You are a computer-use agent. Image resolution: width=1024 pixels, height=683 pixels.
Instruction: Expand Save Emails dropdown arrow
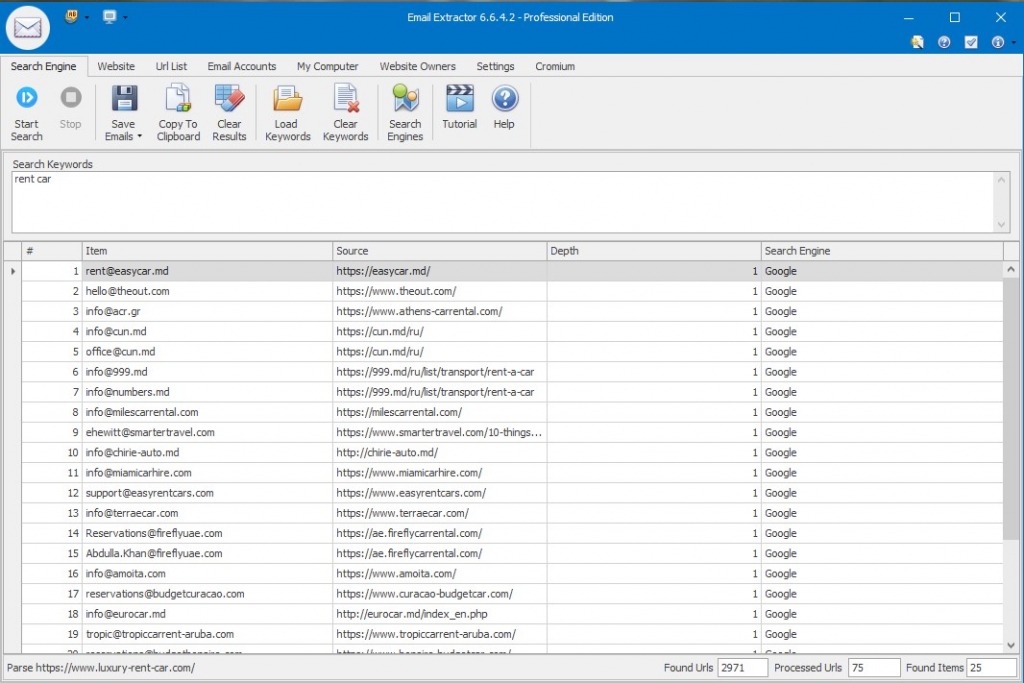click(139, 136)
